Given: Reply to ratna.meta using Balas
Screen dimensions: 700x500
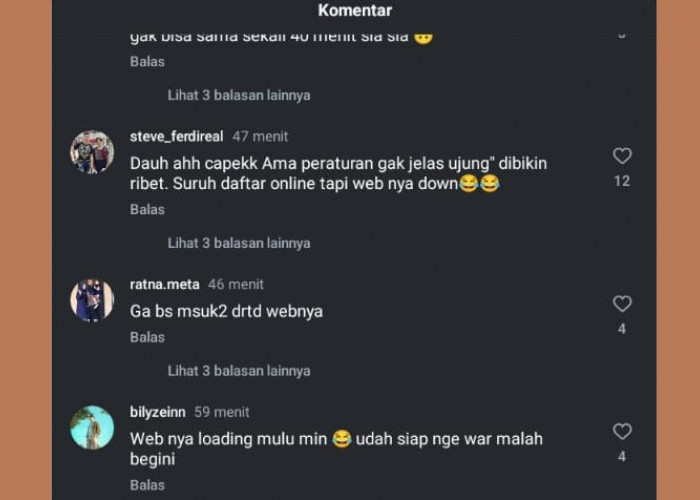Looking at the screenshot, I should pos(147,337).
